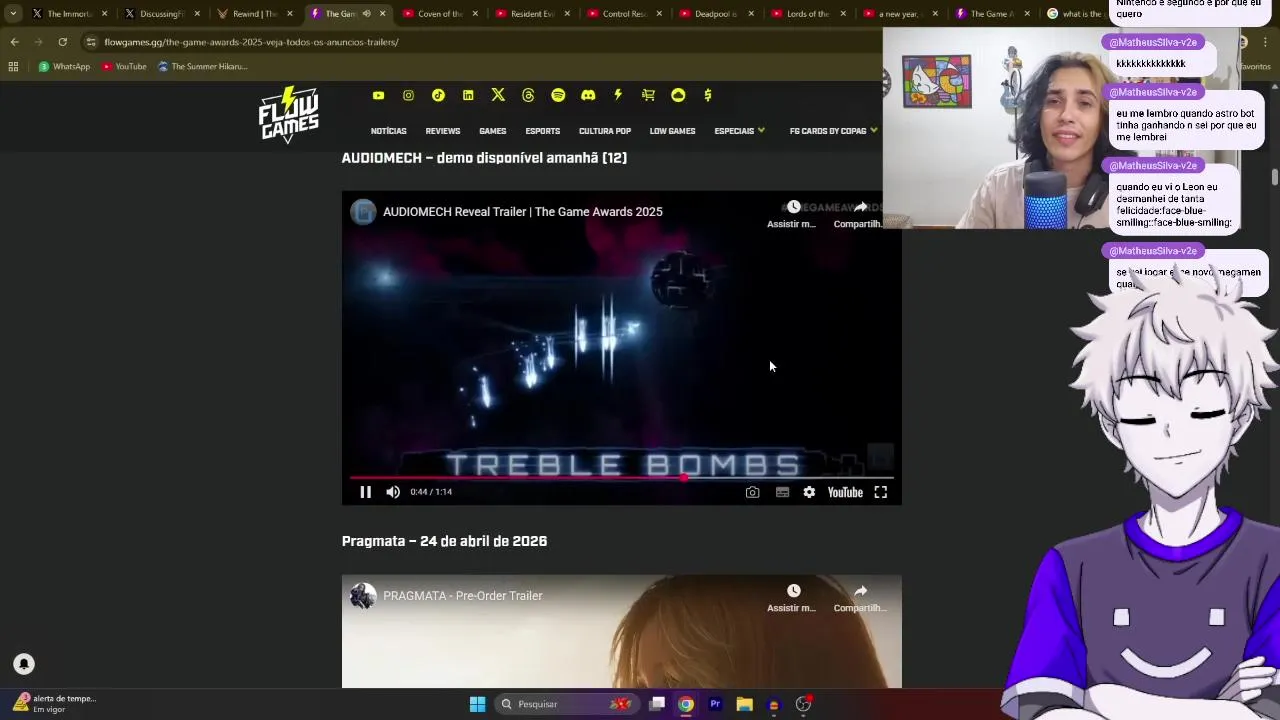Expand the Especiais dropdown menu
Viewport: 1280px width, 720px height.
click(740, 131)
